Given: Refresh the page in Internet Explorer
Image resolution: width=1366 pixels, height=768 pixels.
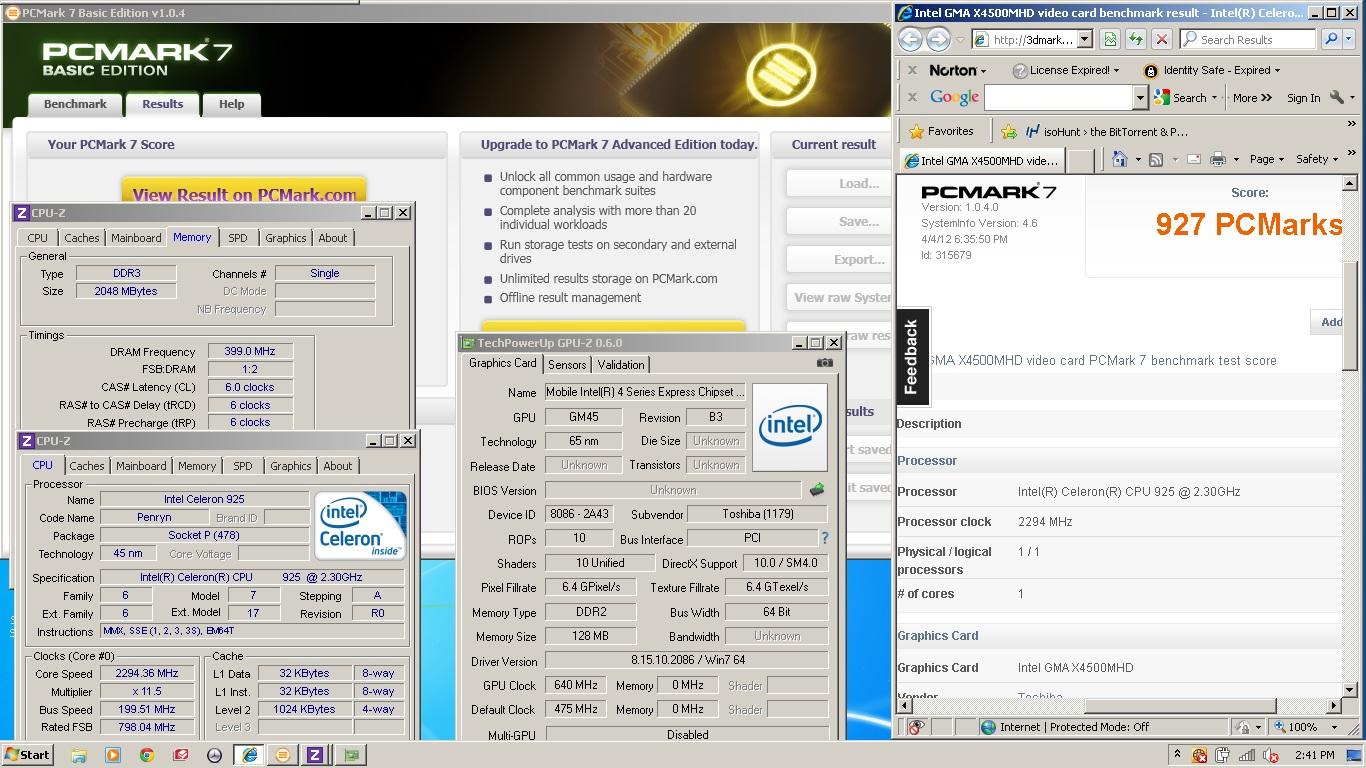Looking at the screenshot, I should coord(1135,39).
